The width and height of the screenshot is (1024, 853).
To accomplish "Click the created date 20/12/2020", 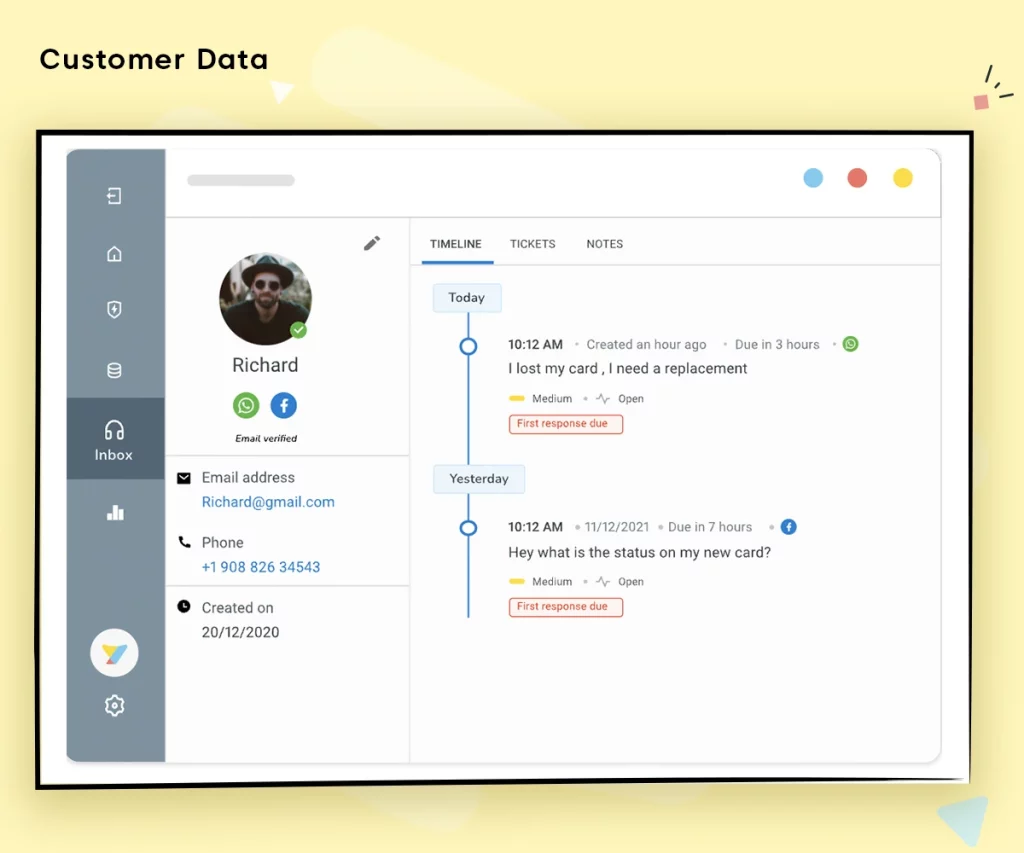I will (240, 632).
